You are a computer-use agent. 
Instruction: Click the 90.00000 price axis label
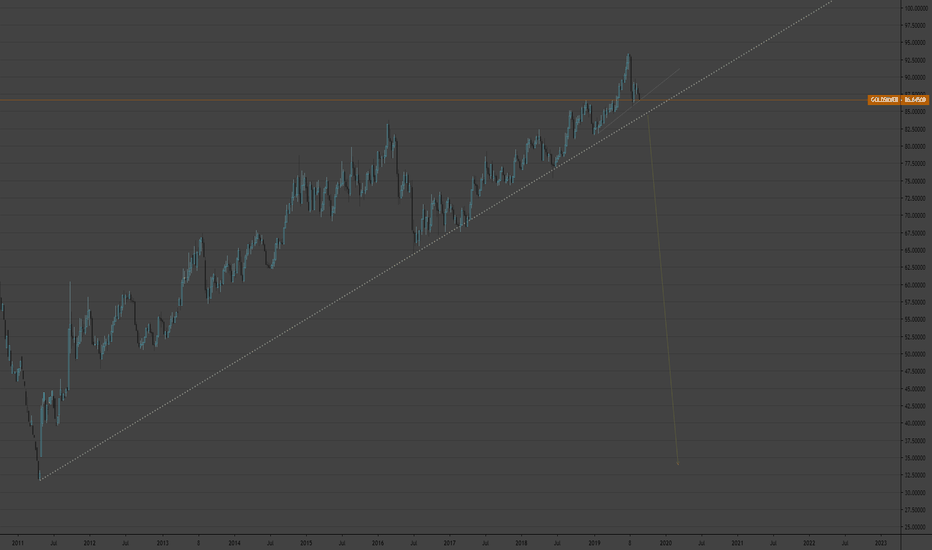(x=915, y=77)
